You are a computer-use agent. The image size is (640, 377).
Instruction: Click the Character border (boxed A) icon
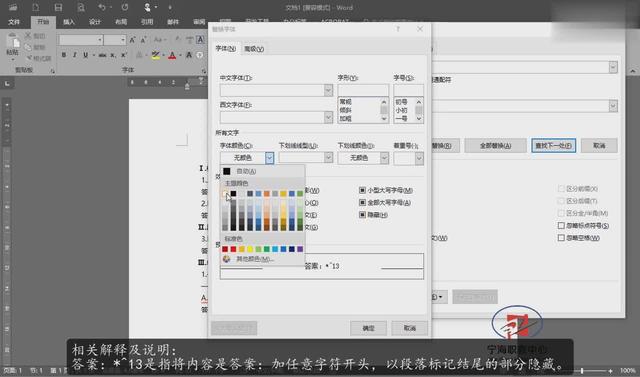[x=200, y=40]
